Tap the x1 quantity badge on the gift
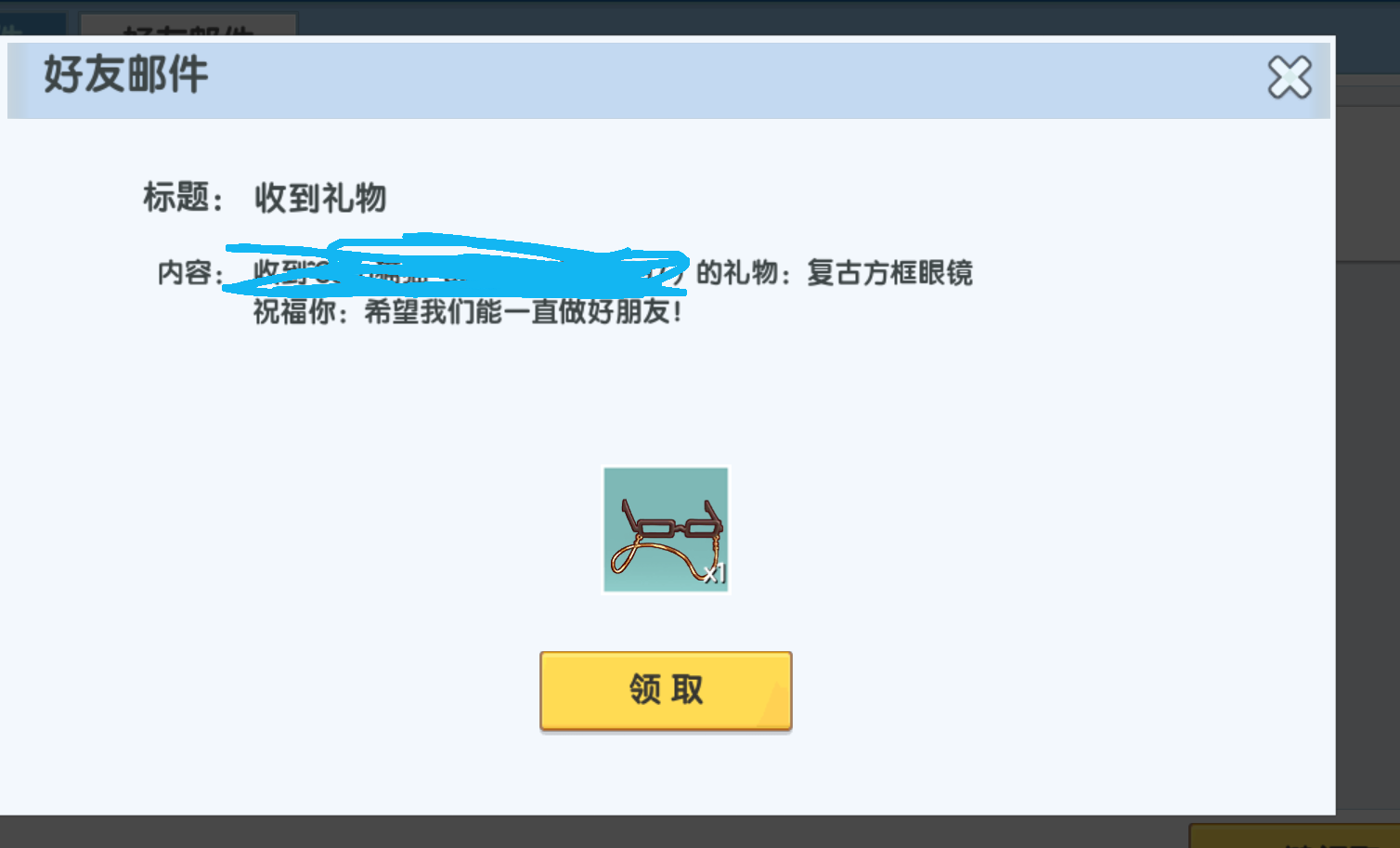 (x=714, y=573)
